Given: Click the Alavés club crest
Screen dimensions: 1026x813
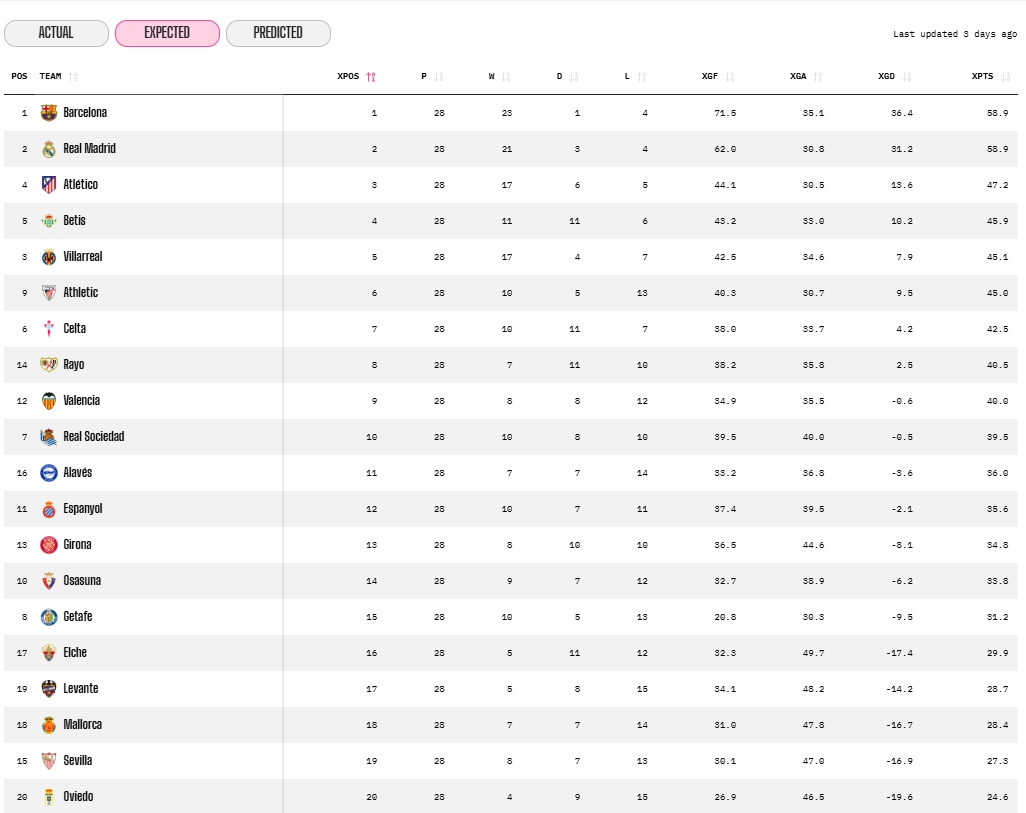Looking at the screenshot, I should pyautogui.click(x=47, y=472).
